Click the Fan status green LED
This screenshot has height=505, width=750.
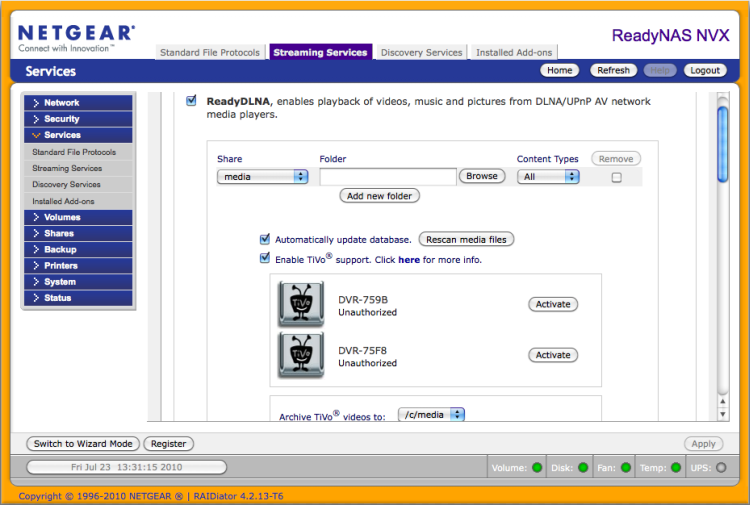coord(626,468)
